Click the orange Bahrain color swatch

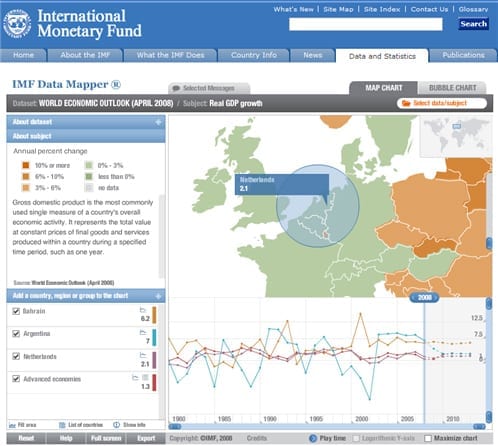click(x=154, y=315)
